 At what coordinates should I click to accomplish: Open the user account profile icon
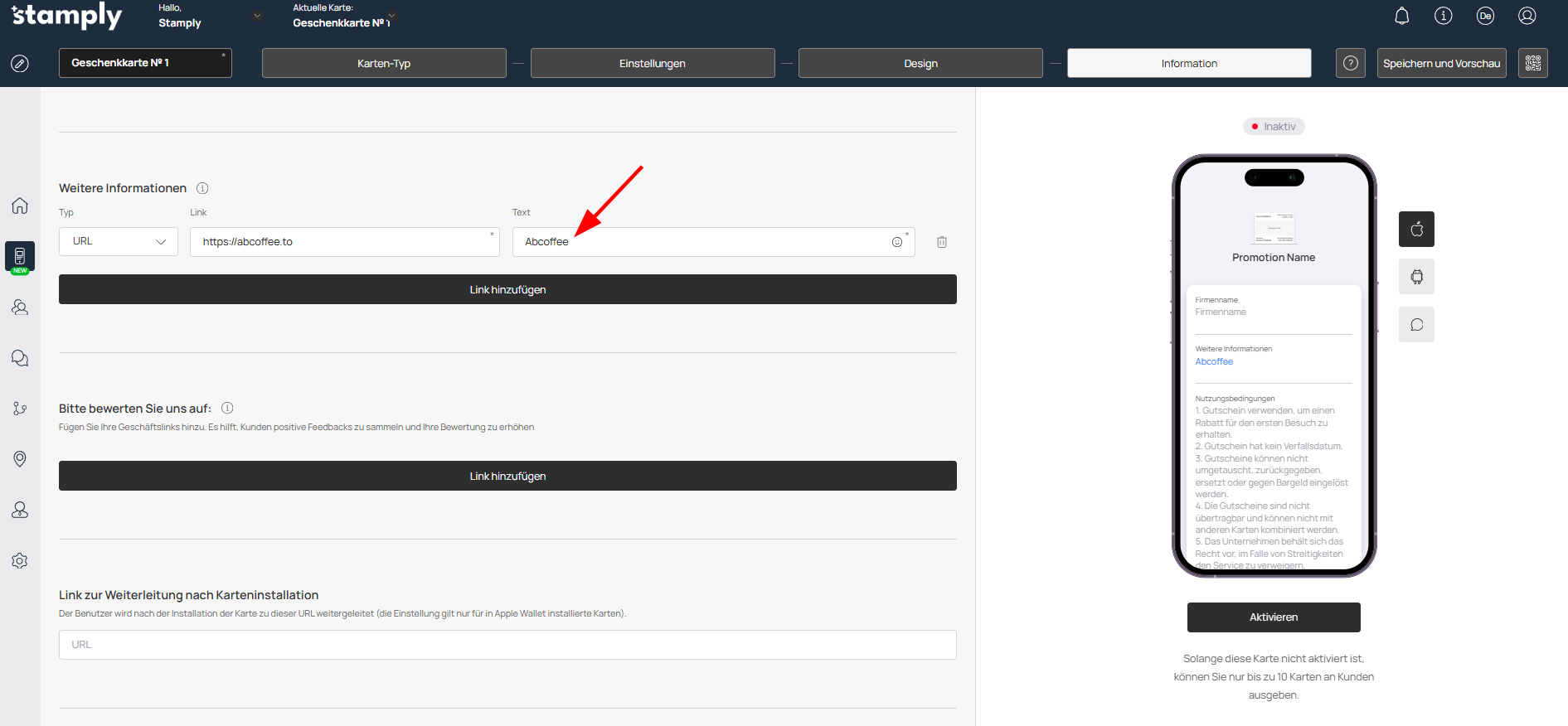(1527, 16)
